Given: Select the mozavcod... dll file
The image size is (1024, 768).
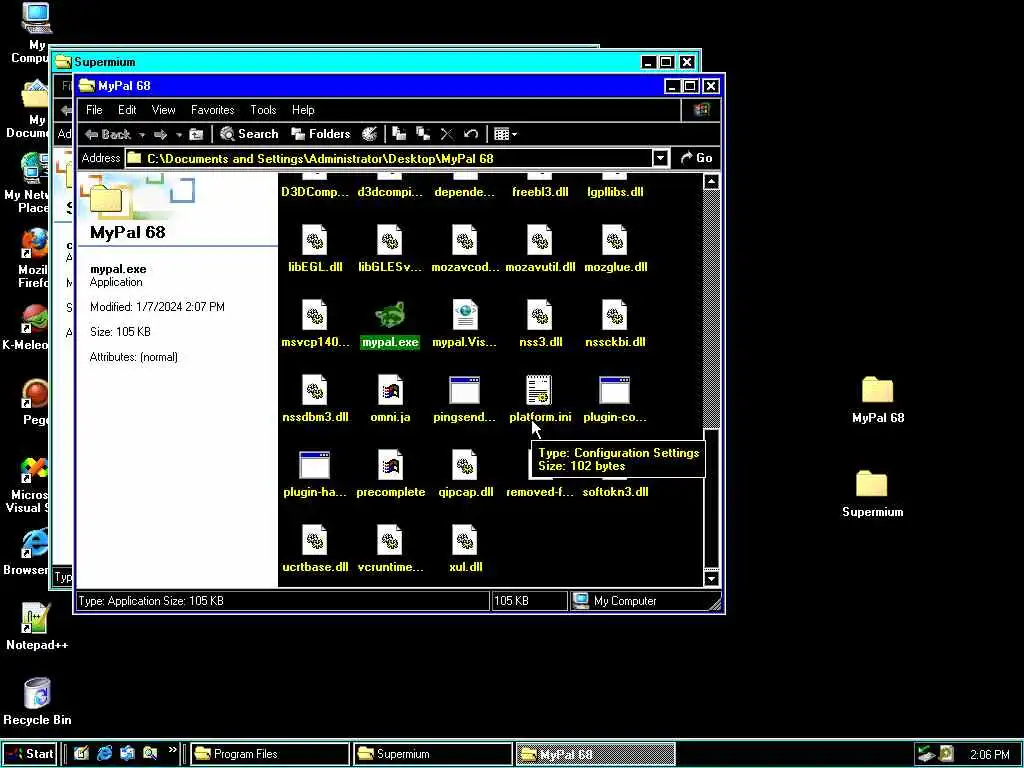Looking at the screenshot, I should [465, 240].
